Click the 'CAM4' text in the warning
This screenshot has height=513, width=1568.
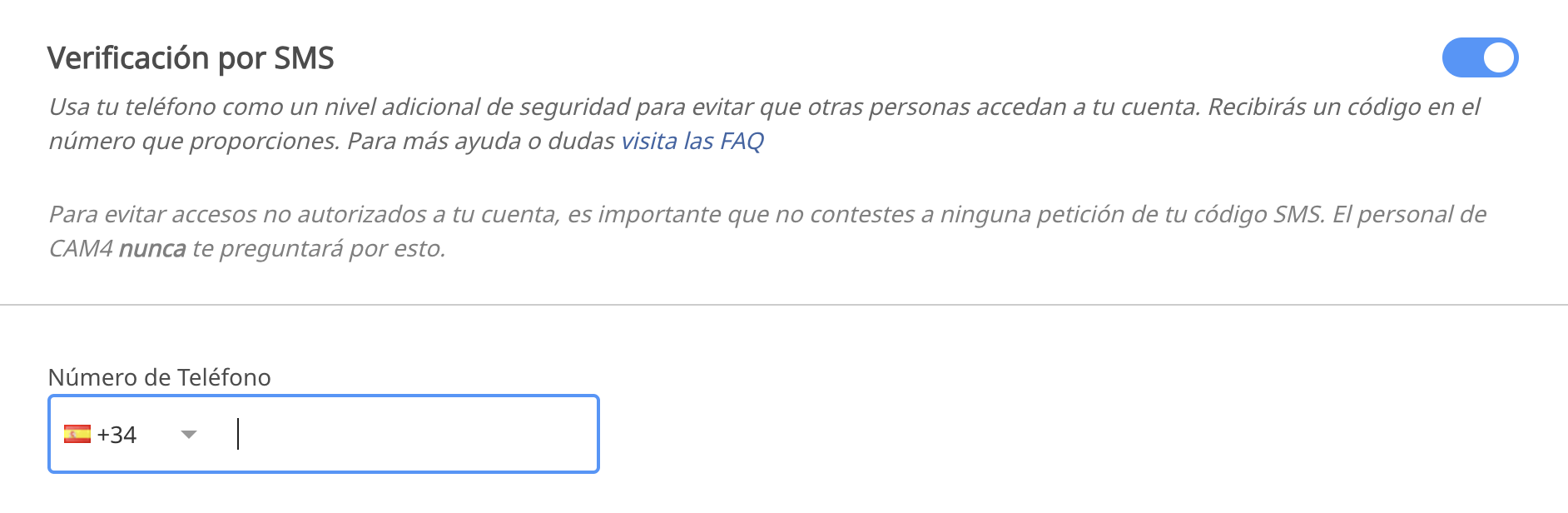[x=81, y=249]
